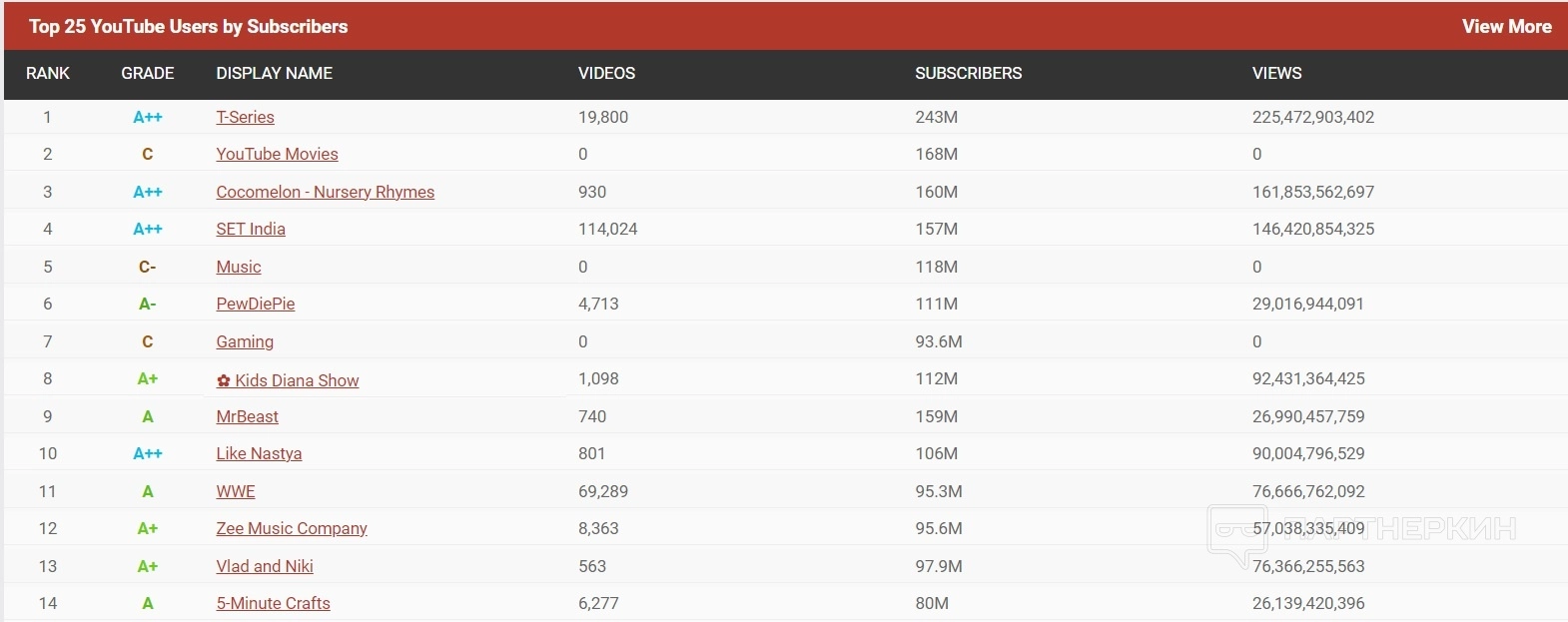Open the Kids Diana Show link
This screenshot has height=622, width=1568.
coord(288,380)
